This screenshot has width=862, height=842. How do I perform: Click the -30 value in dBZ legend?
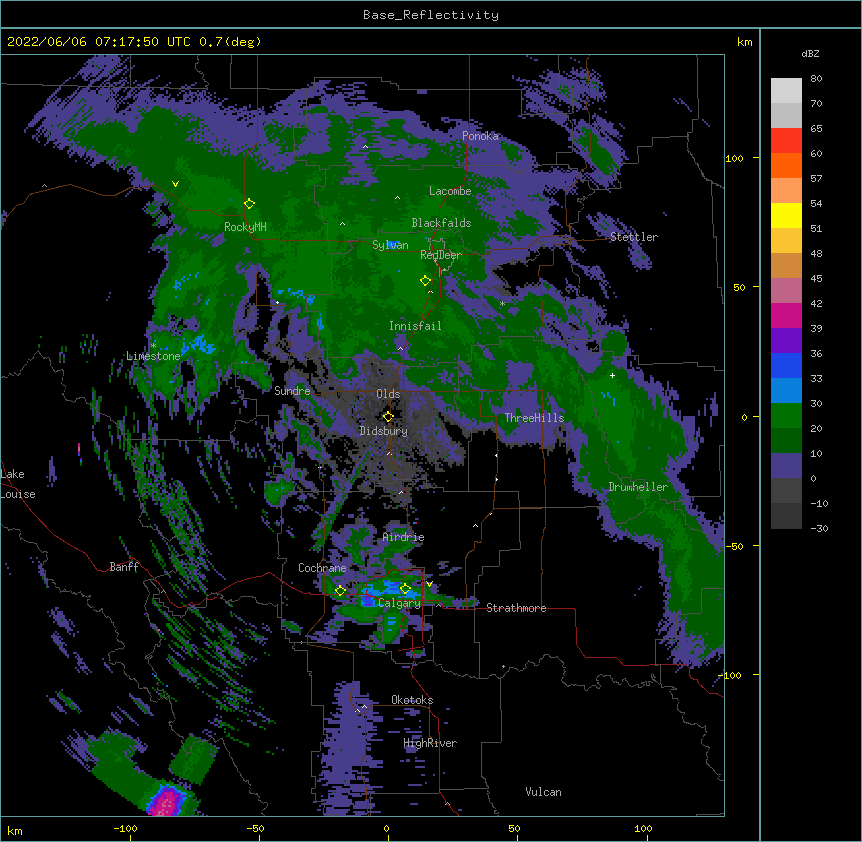point(819,528)
